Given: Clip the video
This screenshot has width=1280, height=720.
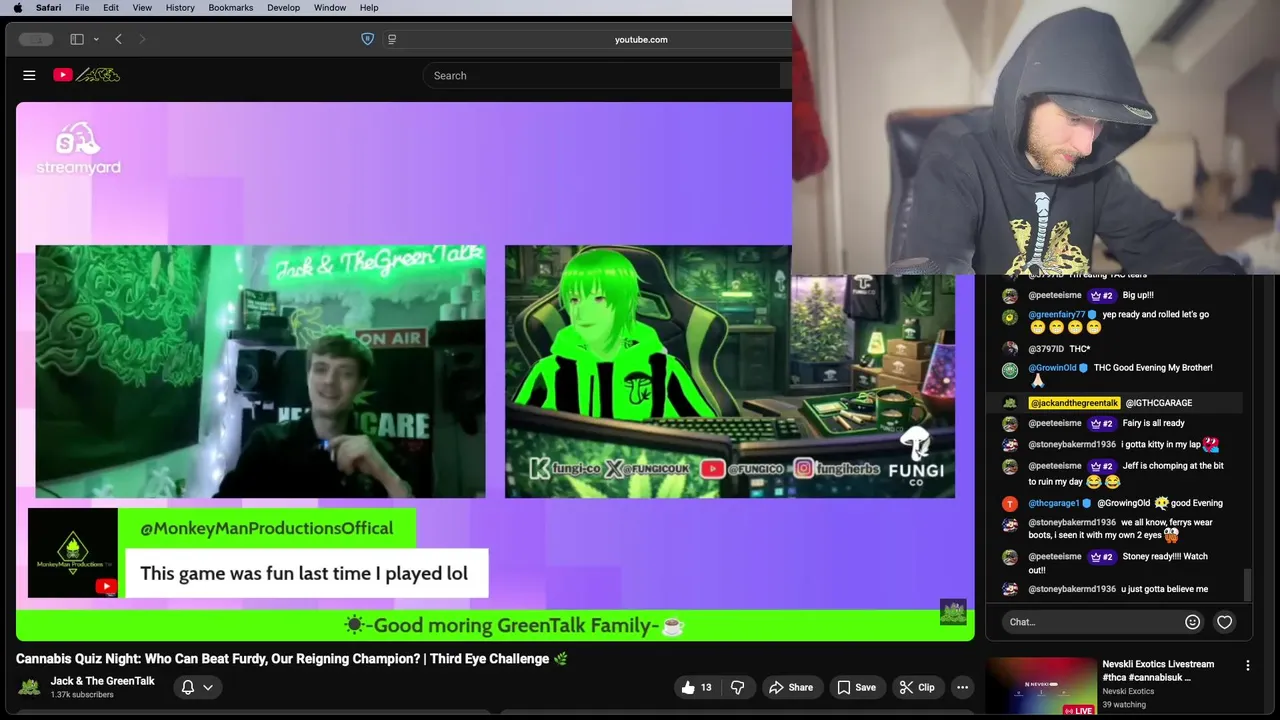Looking at the screenshot, I should tap(917, 687).
